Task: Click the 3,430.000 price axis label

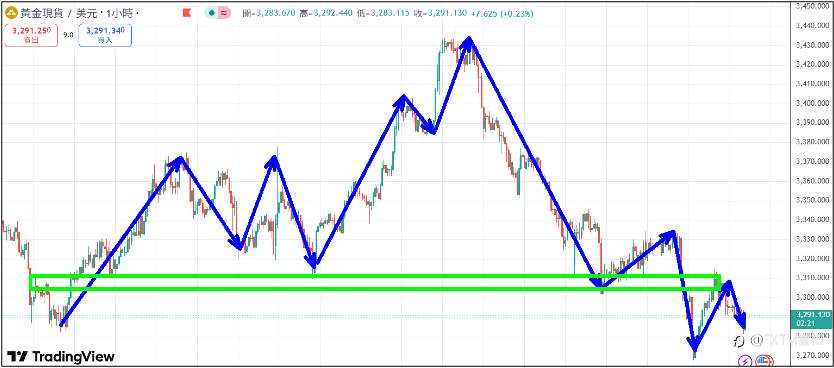Action: pyautogui.click(x=813, y=45)
